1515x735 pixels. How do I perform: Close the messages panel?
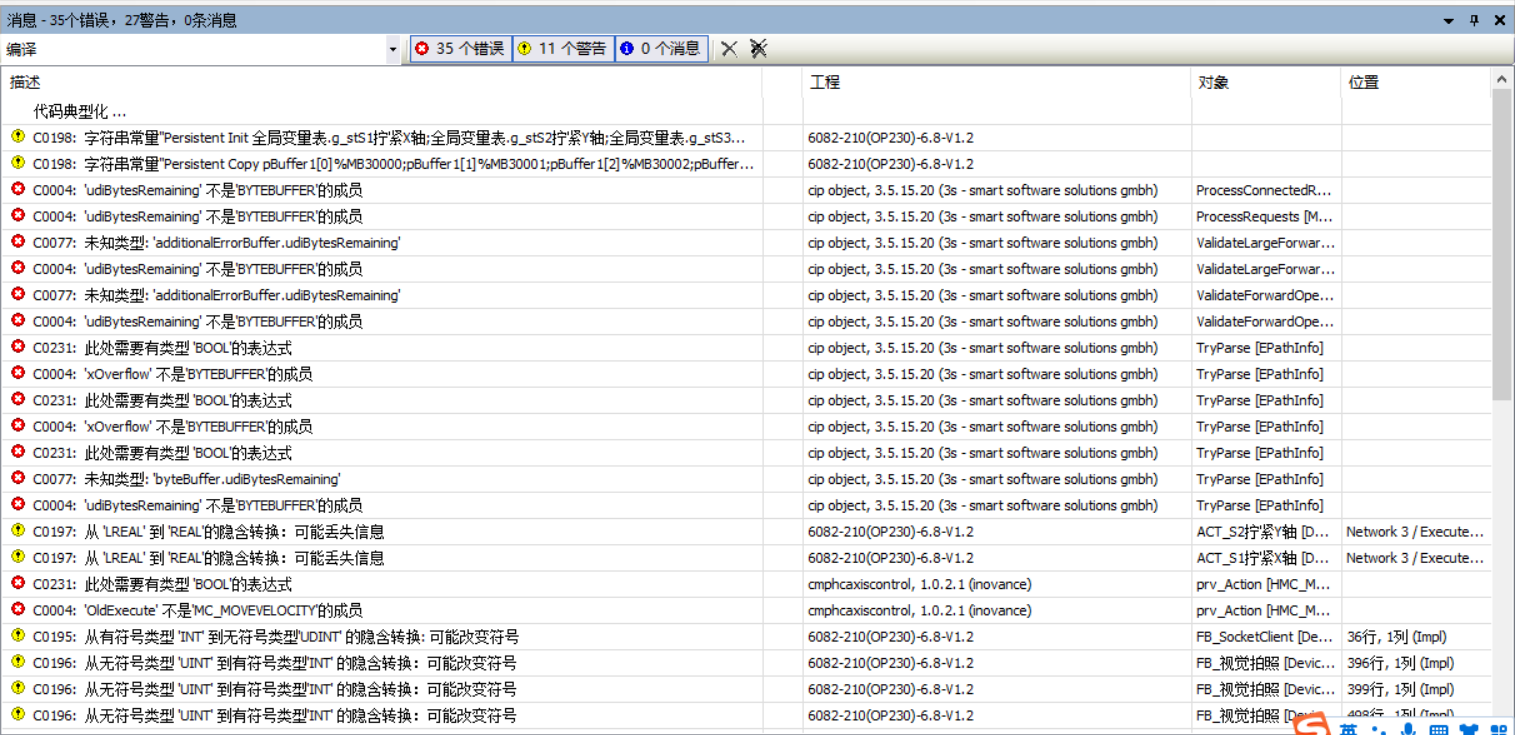[x=1500, y=20]
